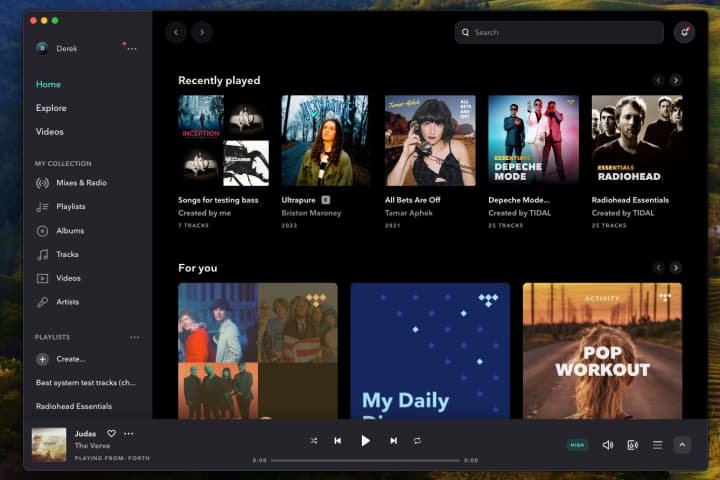Show previous Recently played items

coord(658,80)
